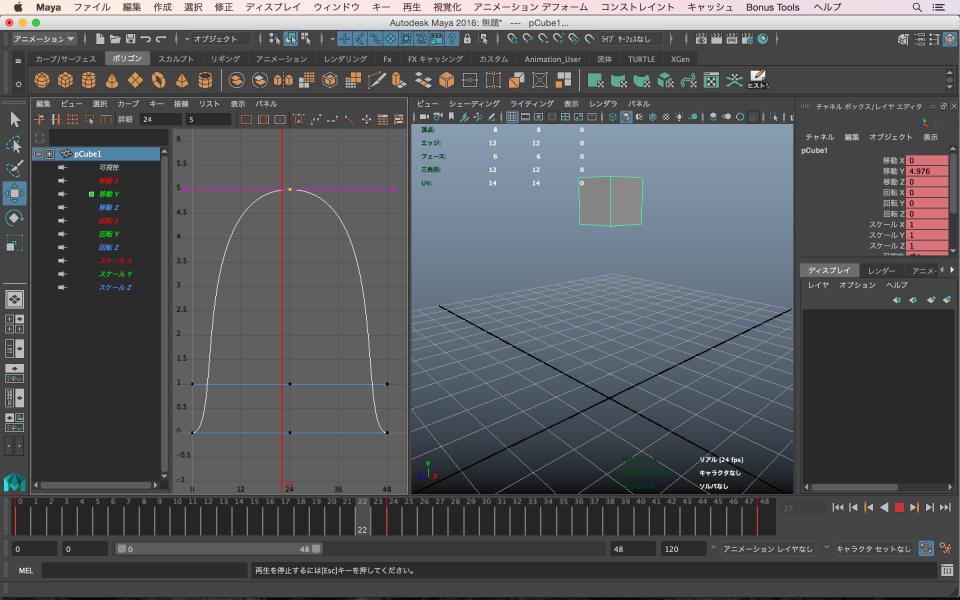This screenshot has width=960, height=600.
Task: Choose the Paint Selection brush tool
Action: click(x=15, y=168)
